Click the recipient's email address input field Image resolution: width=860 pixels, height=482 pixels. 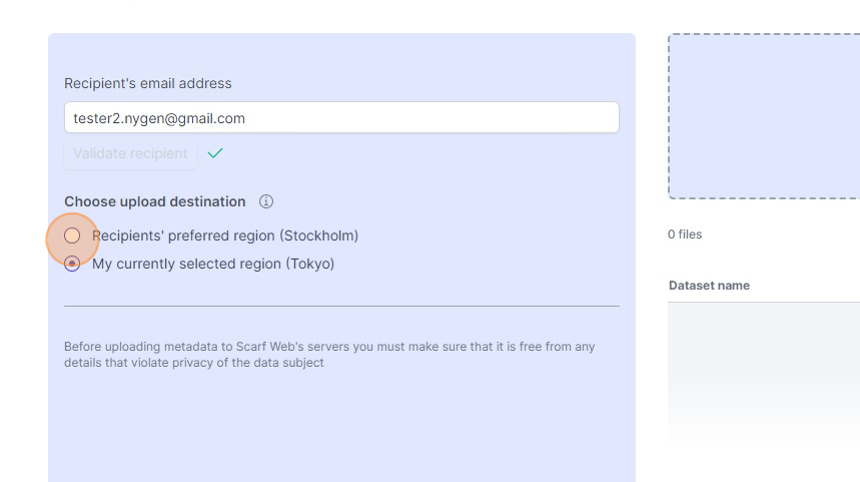(x=341, y=118)
